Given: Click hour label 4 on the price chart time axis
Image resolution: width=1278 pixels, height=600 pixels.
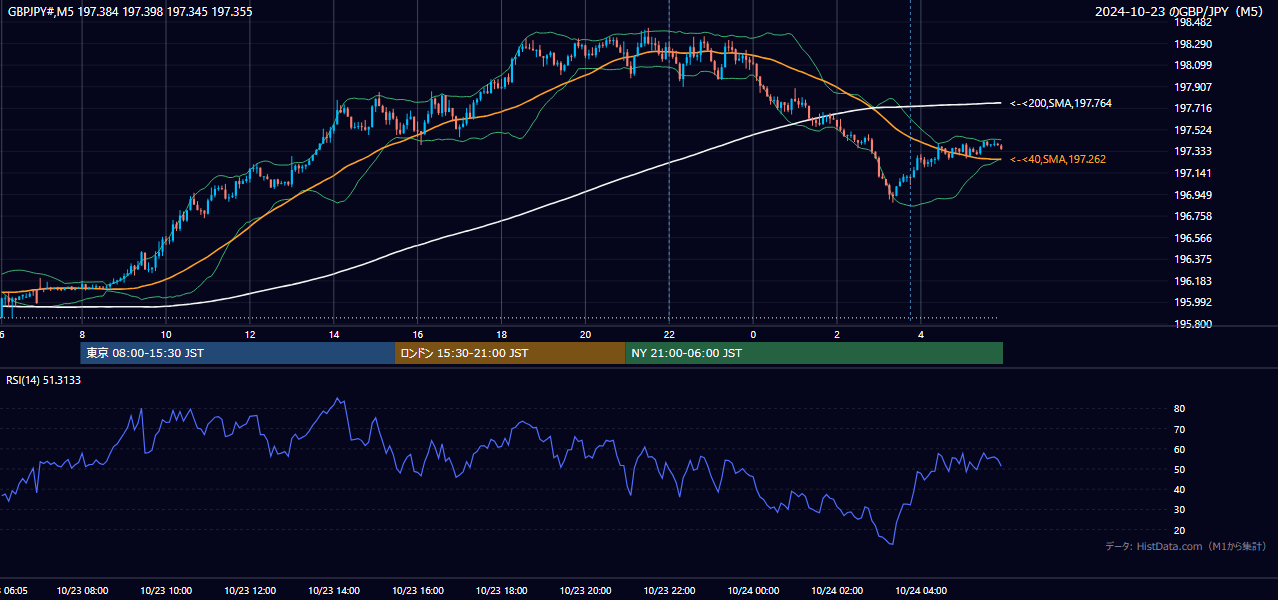Looking at the screenshot, I should coord(921,334).
